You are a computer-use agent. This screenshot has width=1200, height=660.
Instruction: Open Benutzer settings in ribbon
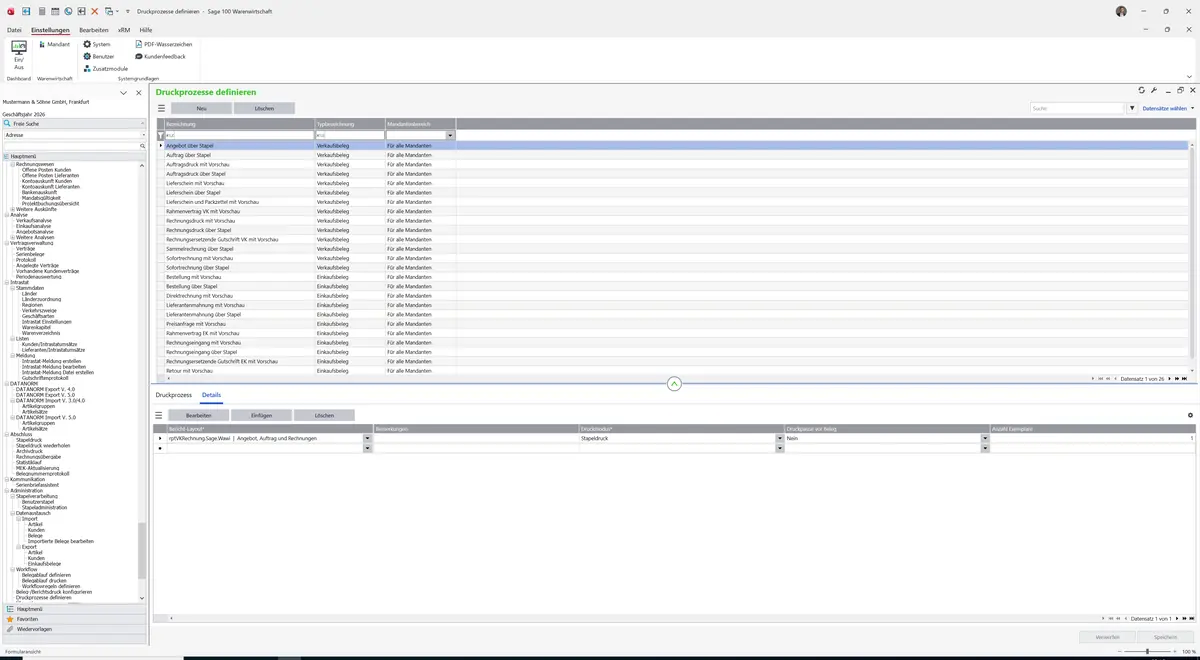click(99, 56)
